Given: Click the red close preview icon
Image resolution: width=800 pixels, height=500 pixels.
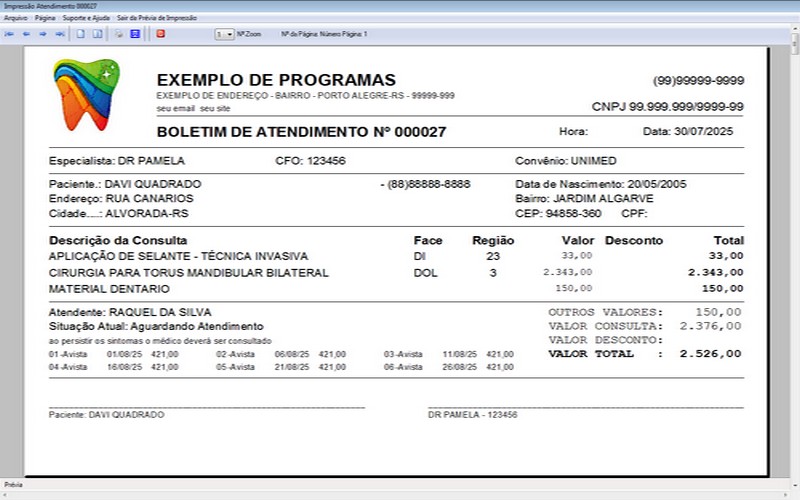Looking at the screenshot, I should (x=160, y=34).
